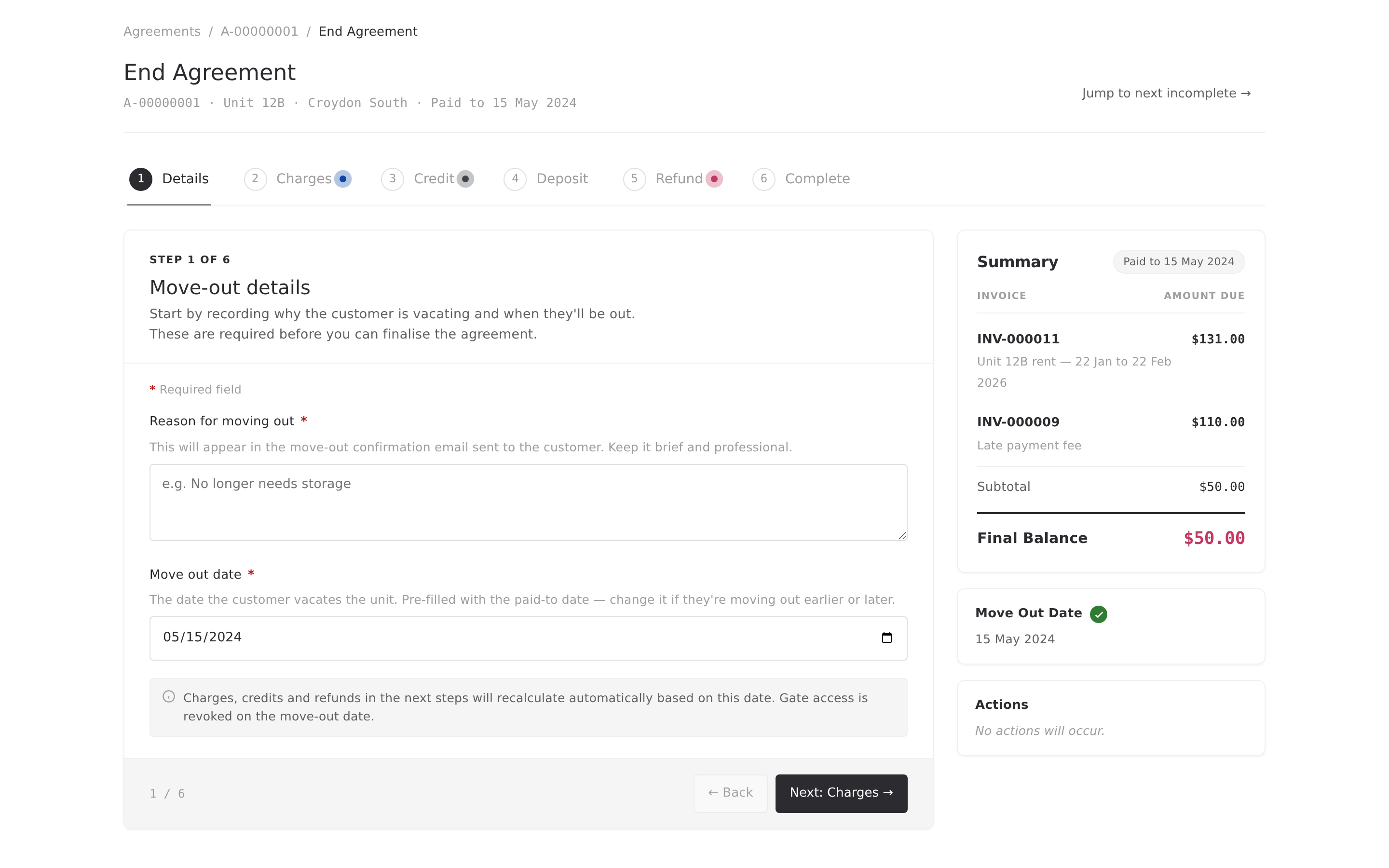Click the $131.00 amount due
This screenshot has width=1389, height=868.
point(1218,339)
